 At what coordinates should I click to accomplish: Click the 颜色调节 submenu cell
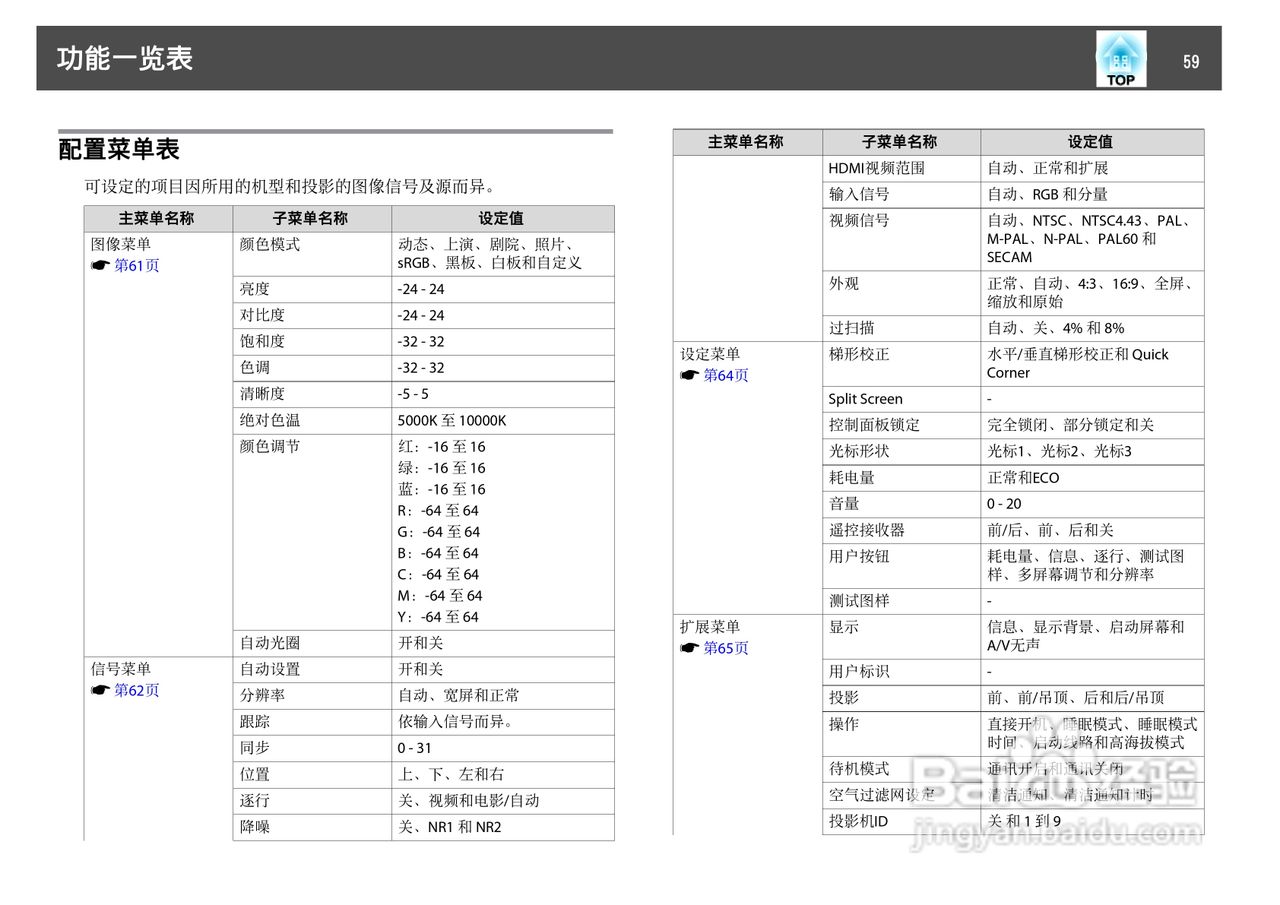point(312,532)
